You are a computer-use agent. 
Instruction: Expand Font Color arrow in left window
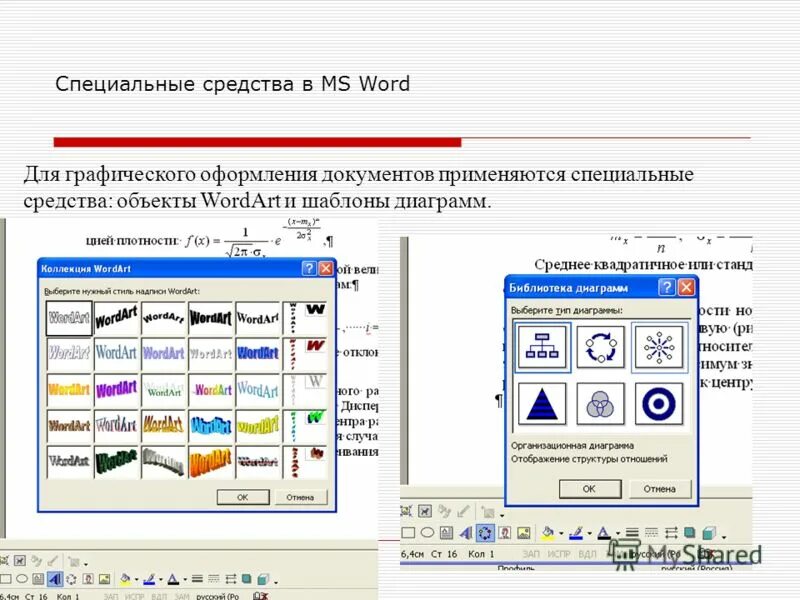185,580
